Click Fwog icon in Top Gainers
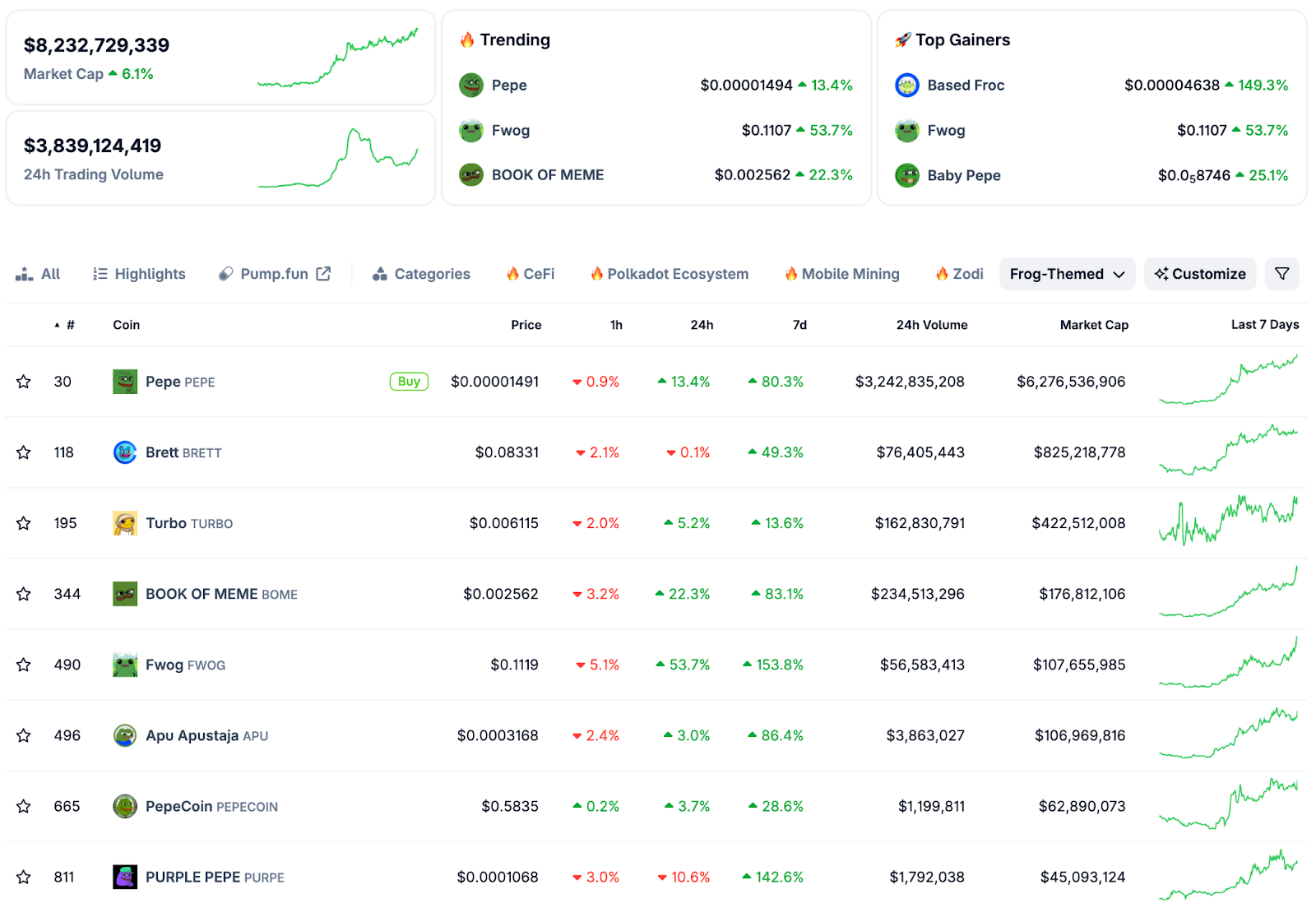Viewport: 1316px width, 908px height. [x=907, y=130]
